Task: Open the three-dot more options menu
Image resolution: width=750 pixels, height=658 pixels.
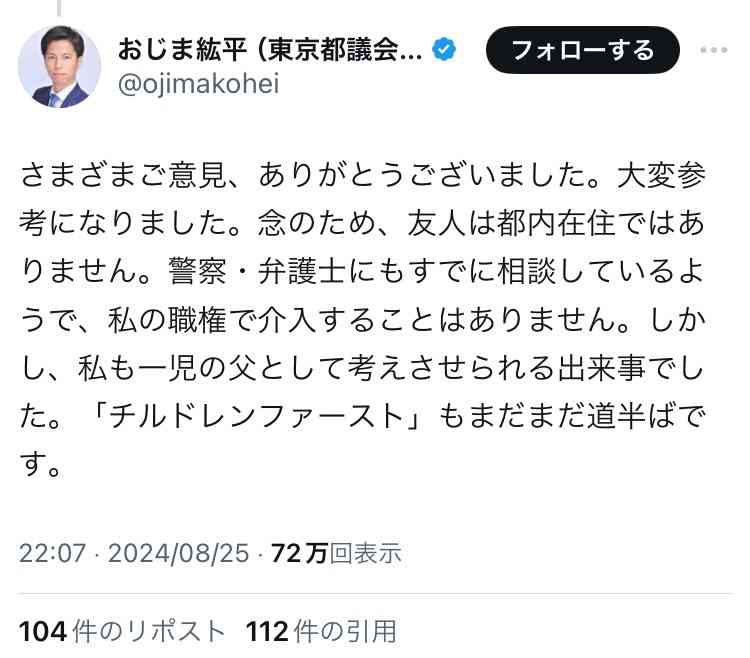Action: [713, 50]
